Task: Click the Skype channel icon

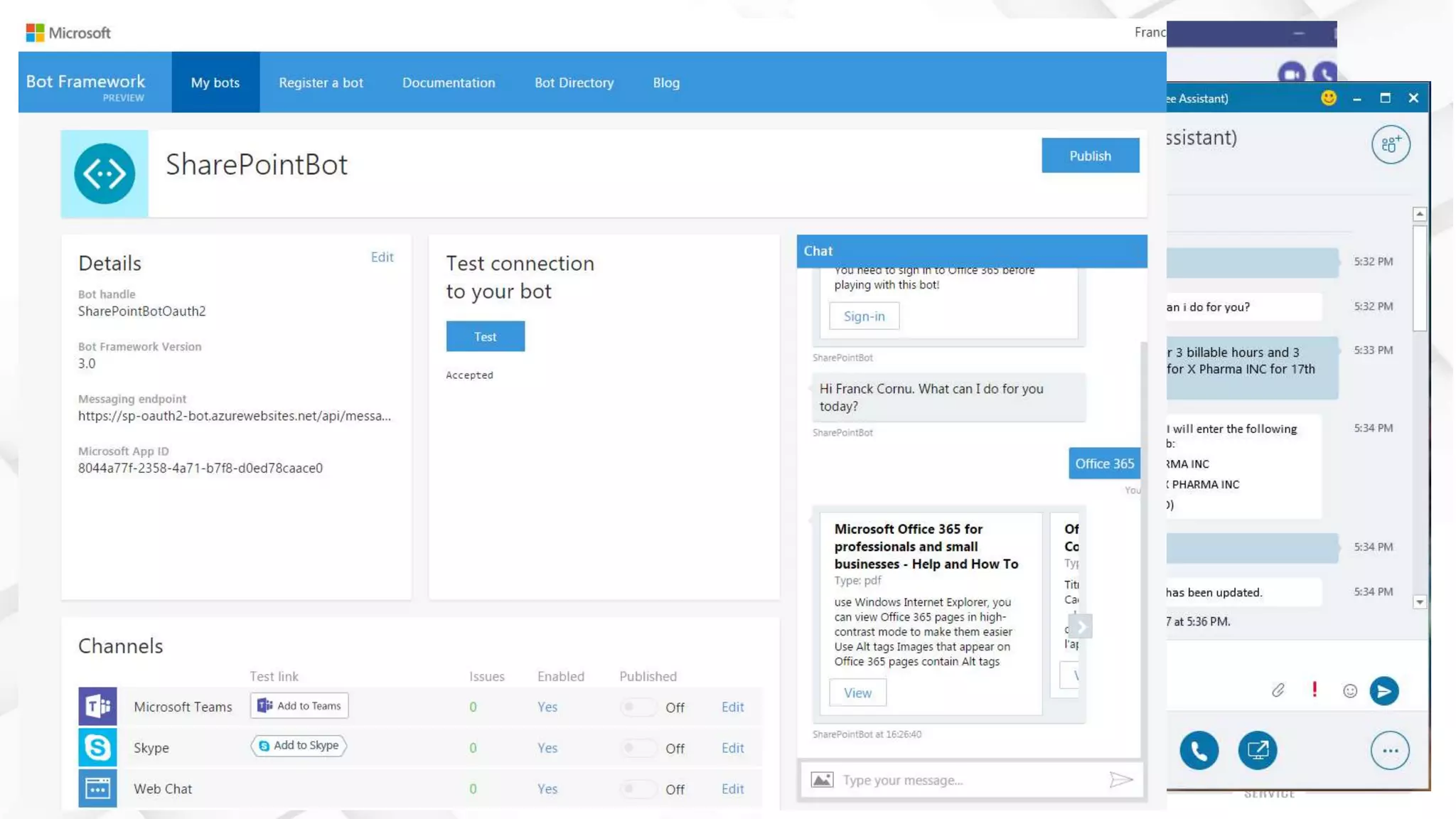Action: (x=97, y=747)
